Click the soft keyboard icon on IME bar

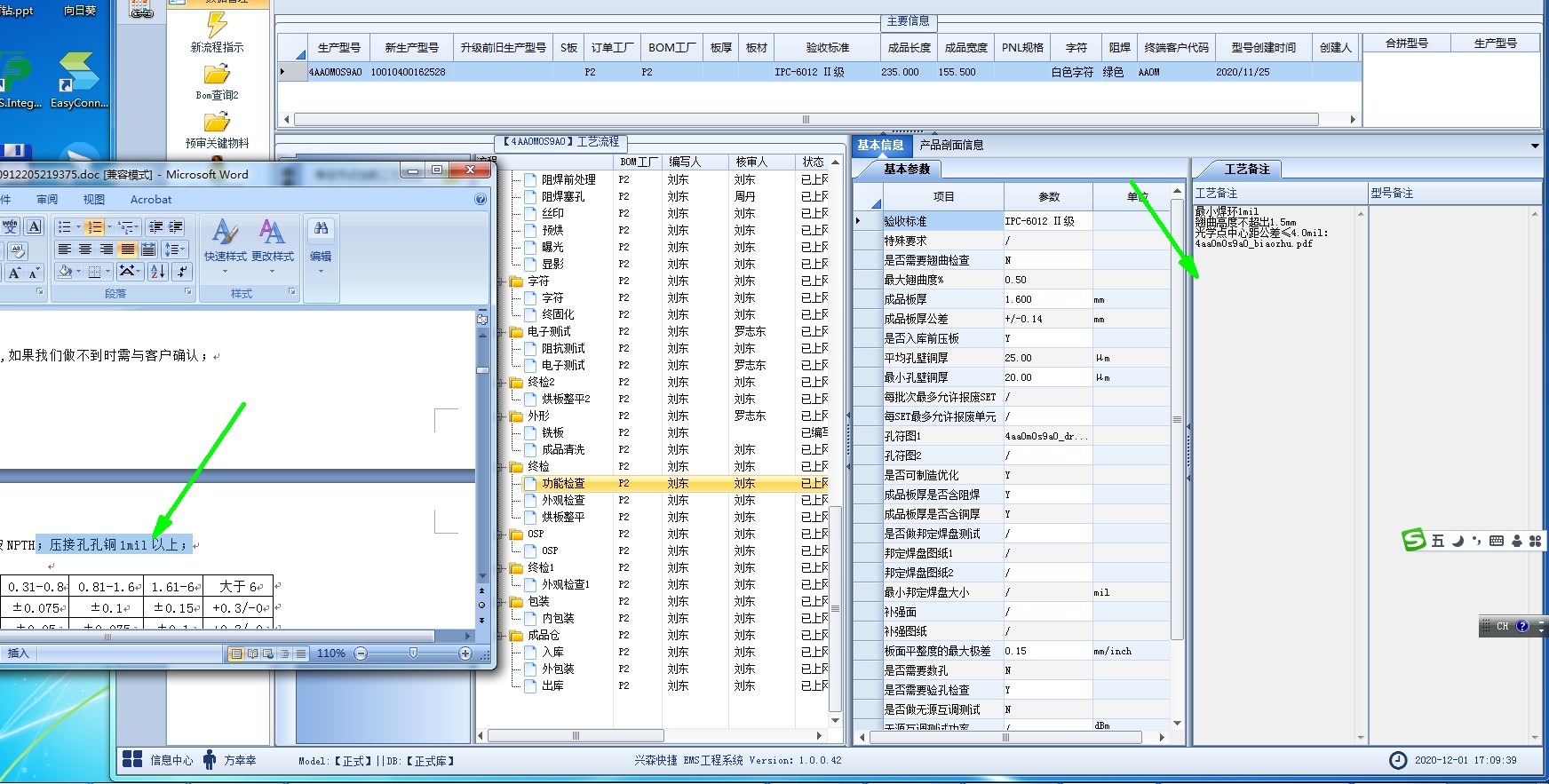(1497, 541)
